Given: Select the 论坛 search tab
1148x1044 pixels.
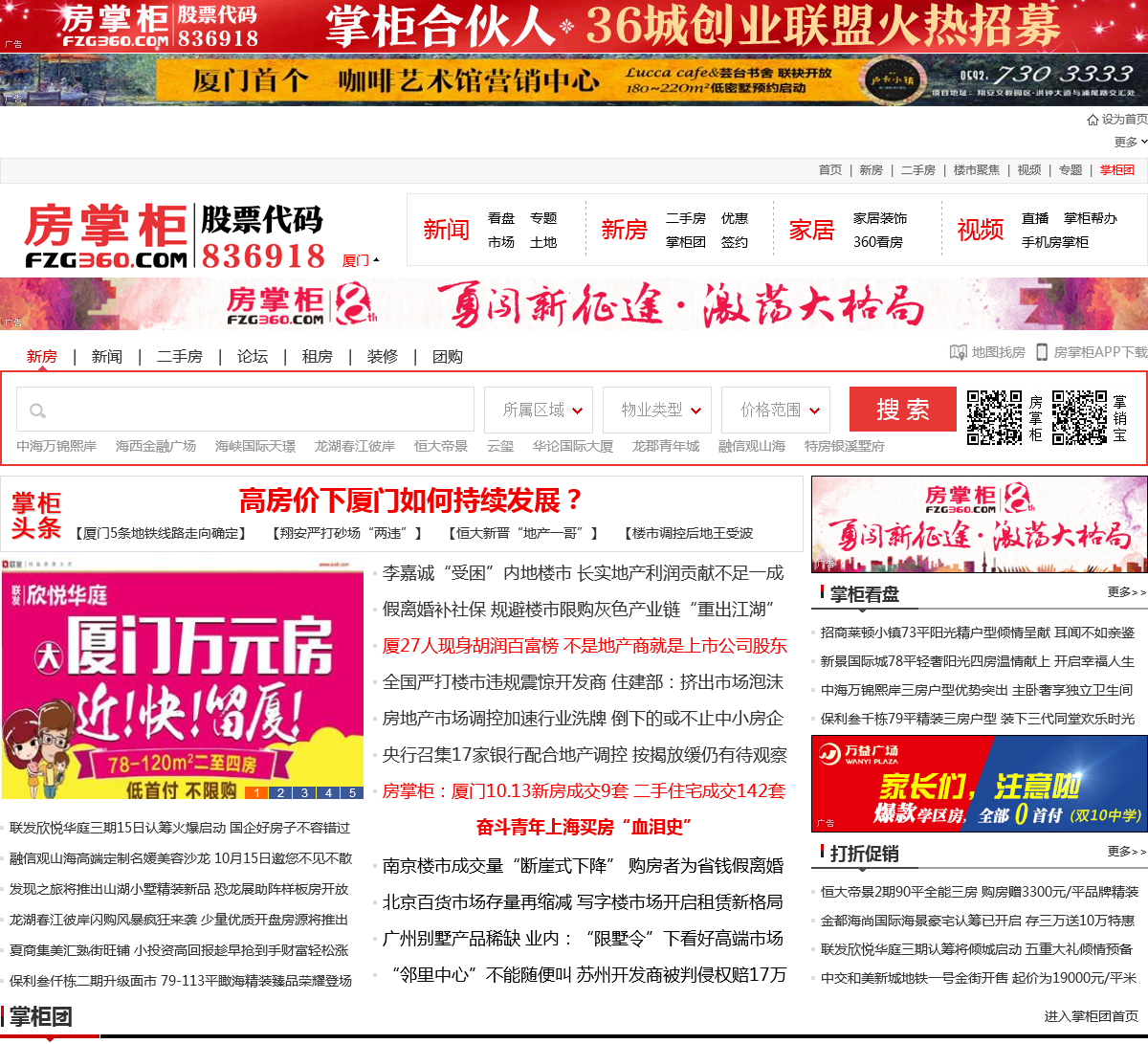Looking at the screenshot, I should 253,356.
